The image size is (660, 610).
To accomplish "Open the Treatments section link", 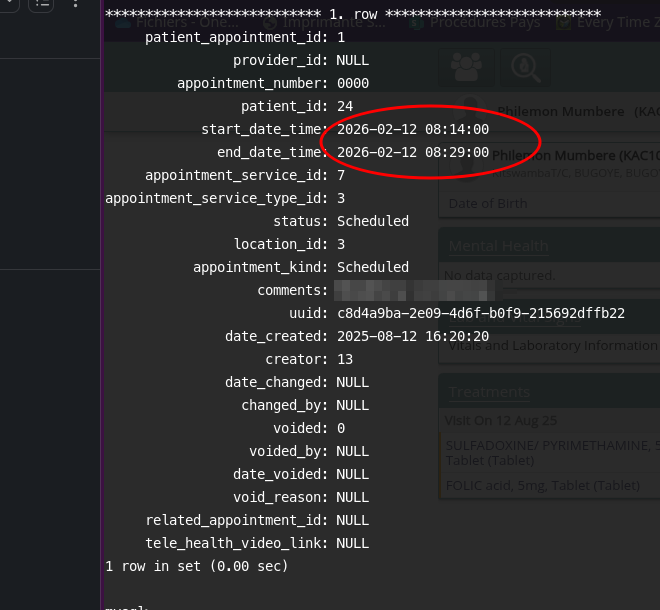I will point(489,392).
